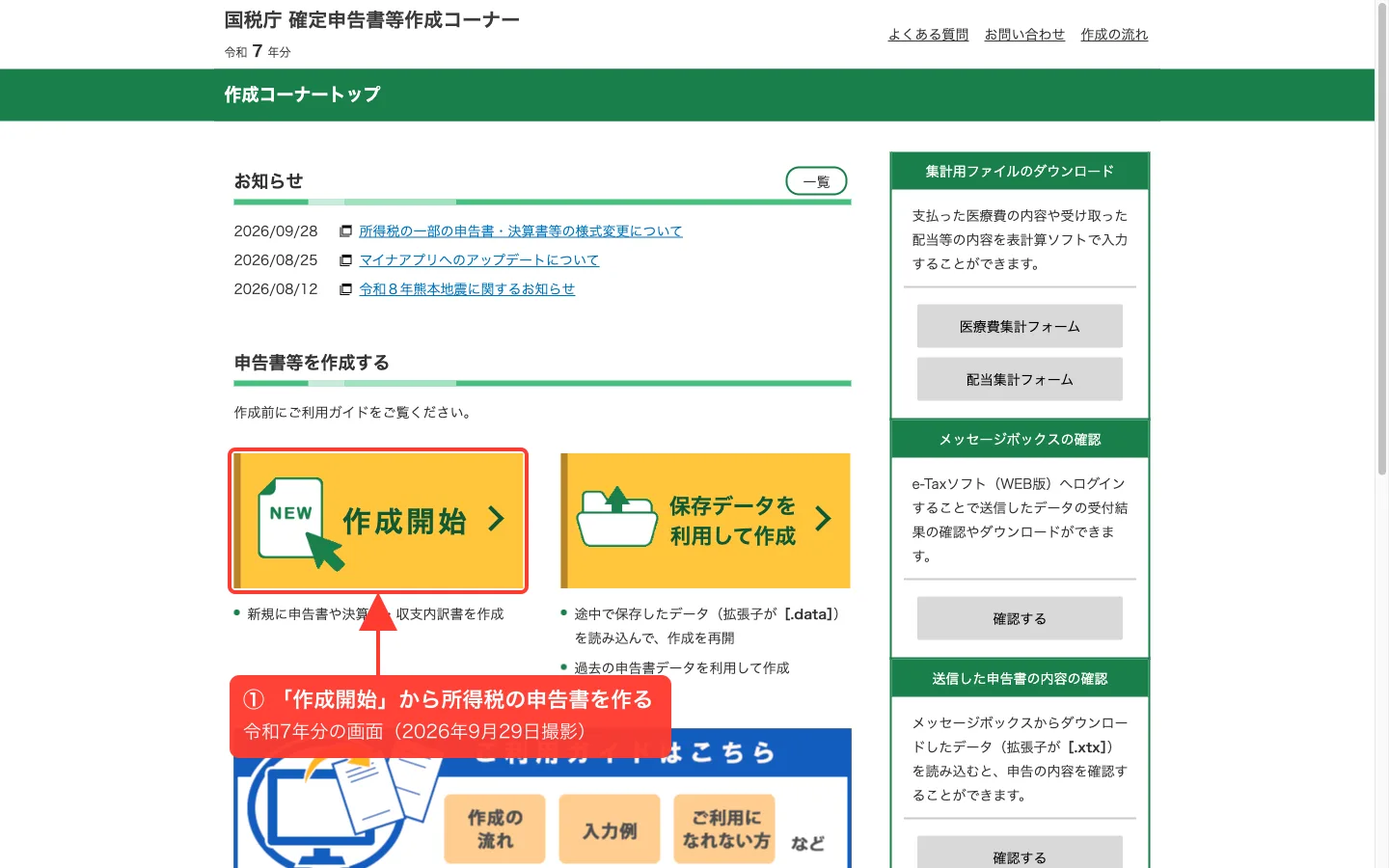Open the よくある質問 link
The width and height of the screenshot is (1389, 868).
click(928, 35)
